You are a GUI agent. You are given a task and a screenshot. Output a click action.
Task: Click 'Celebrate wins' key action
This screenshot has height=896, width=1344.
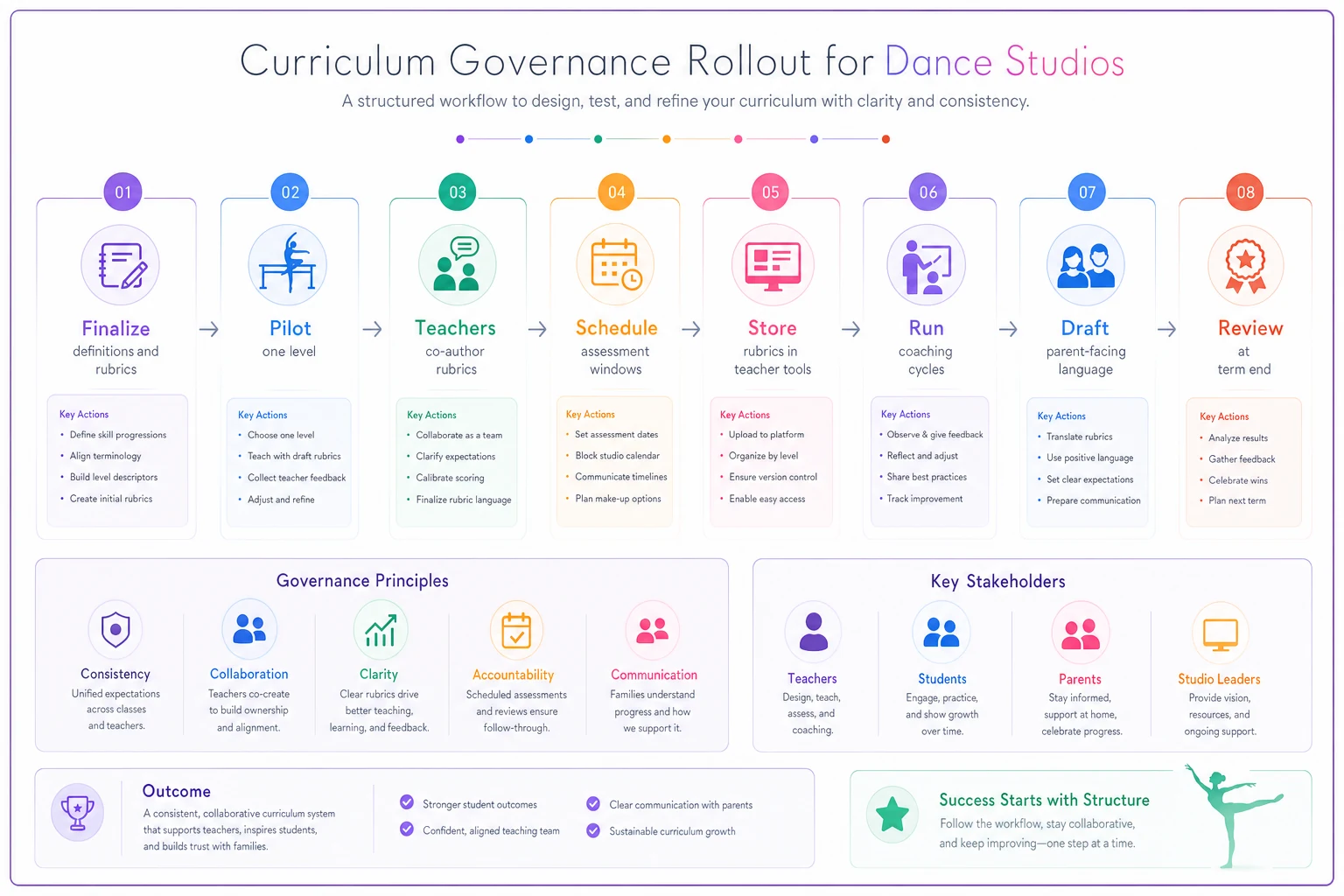pos(1237,480)
